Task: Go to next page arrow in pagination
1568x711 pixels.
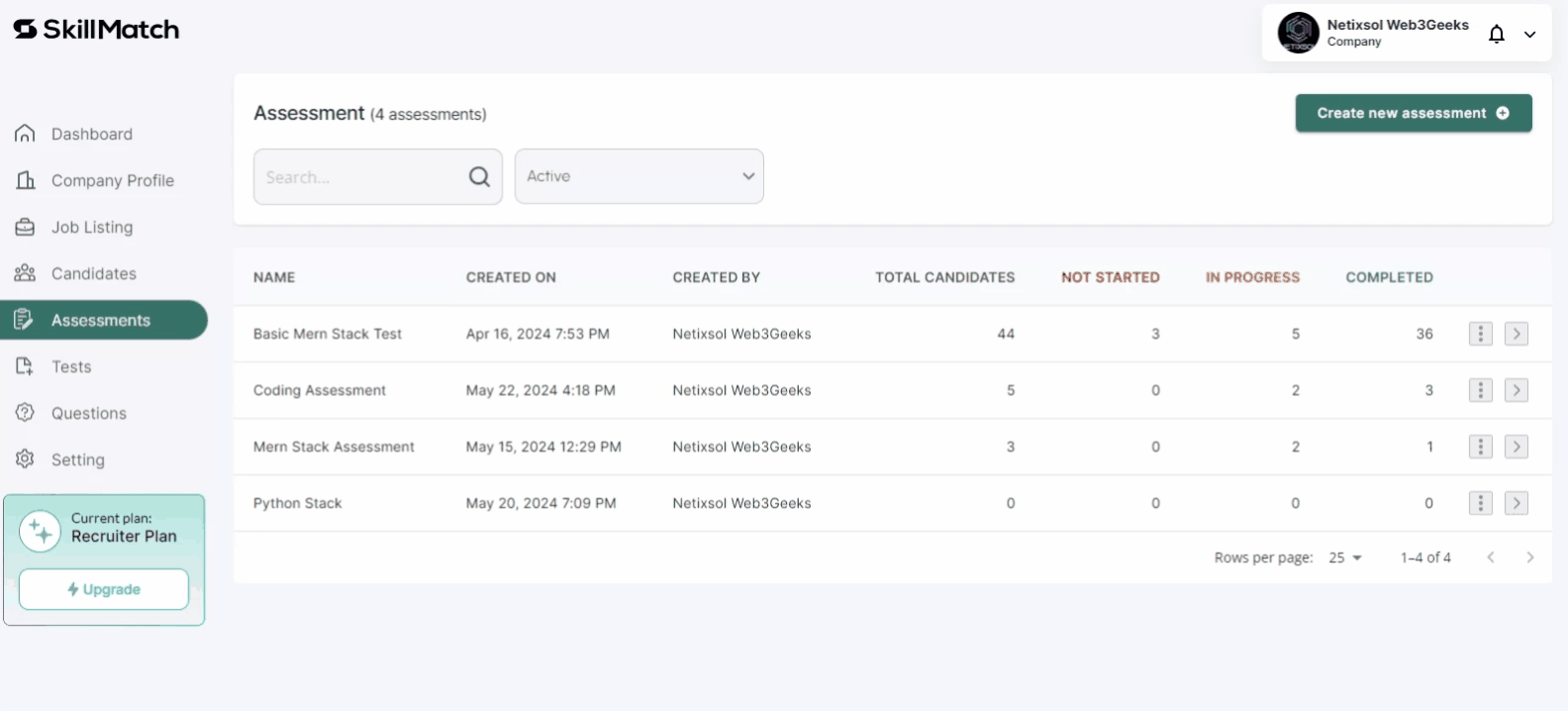Action: click(1529, 558)
